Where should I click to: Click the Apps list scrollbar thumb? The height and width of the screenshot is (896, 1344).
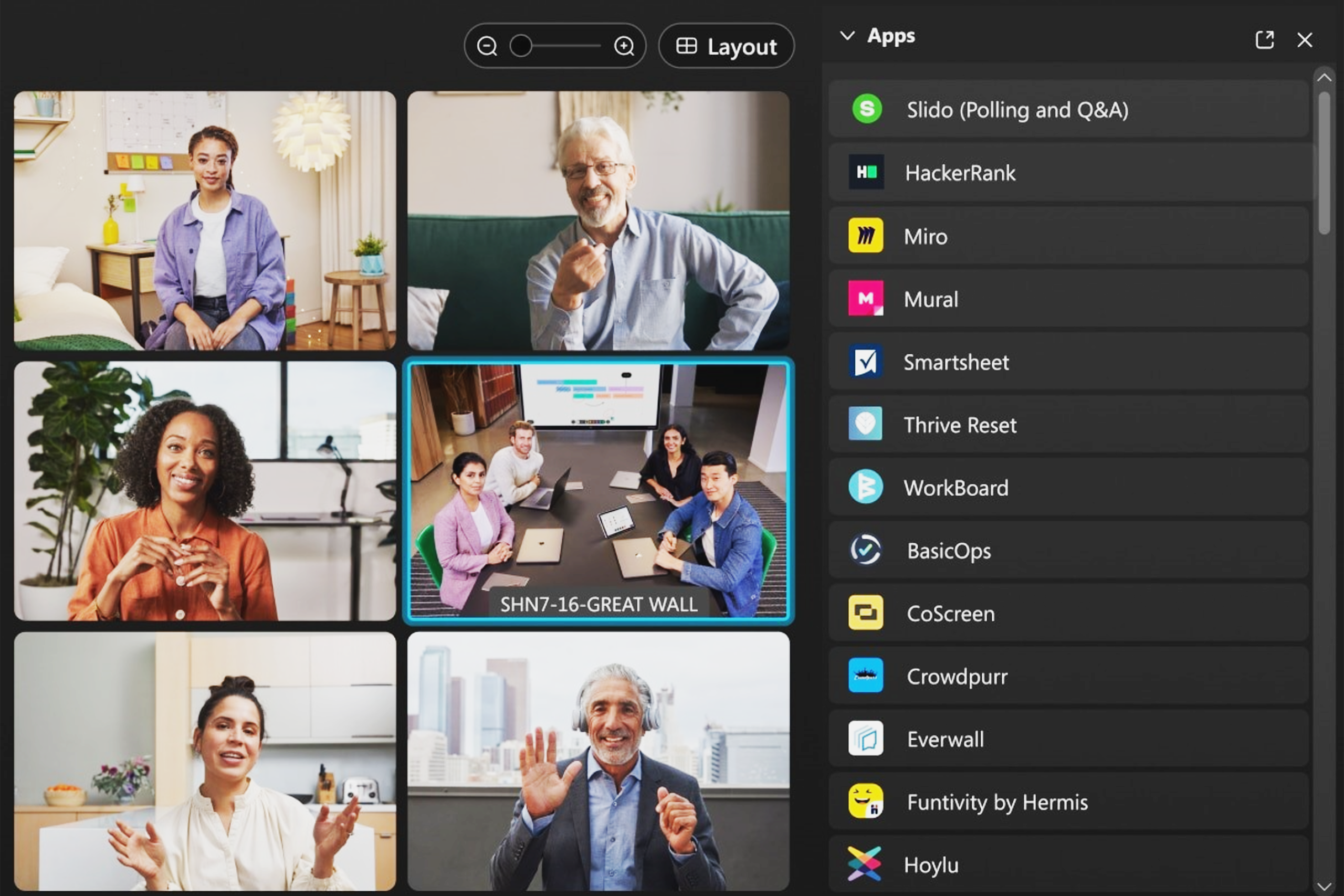[1324, 163]
